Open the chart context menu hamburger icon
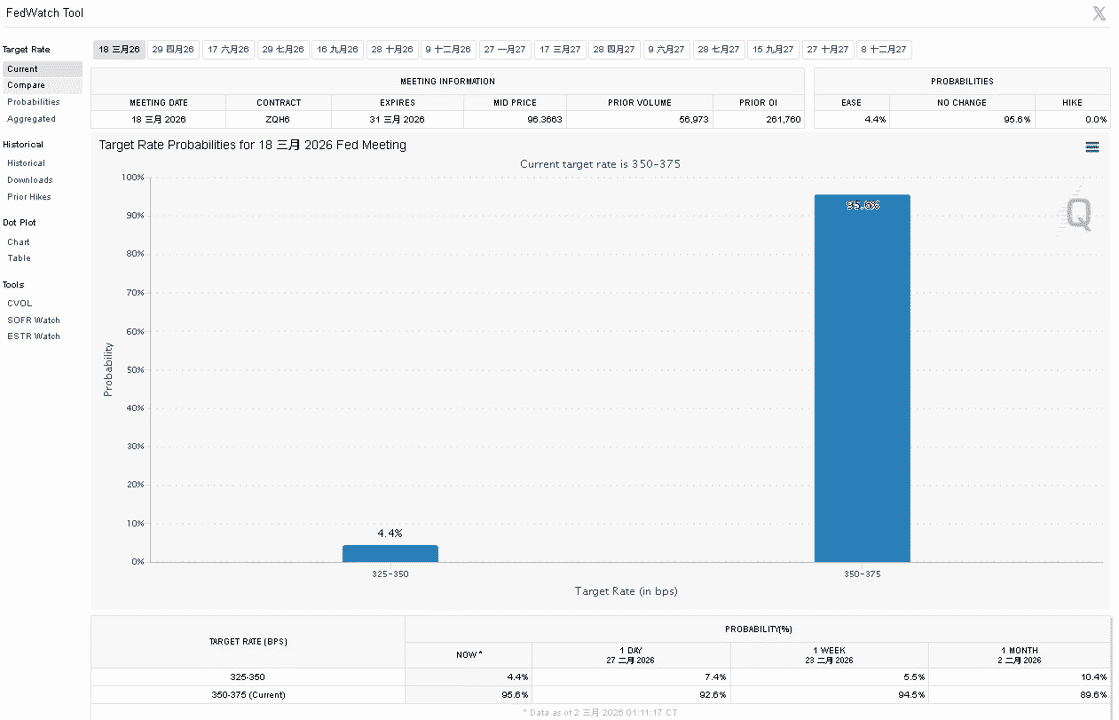1119x720 pixels. click(x=1092, y=147)
